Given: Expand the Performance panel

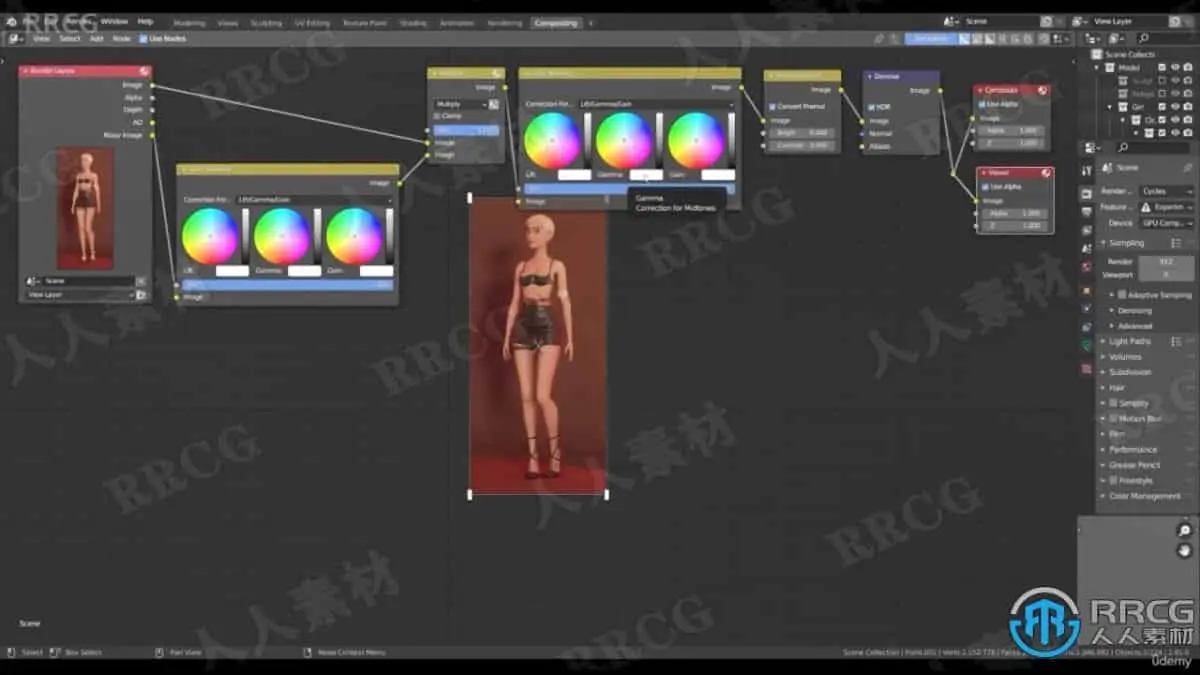Looking at the screenshot, I should (x=1131, y=449).
